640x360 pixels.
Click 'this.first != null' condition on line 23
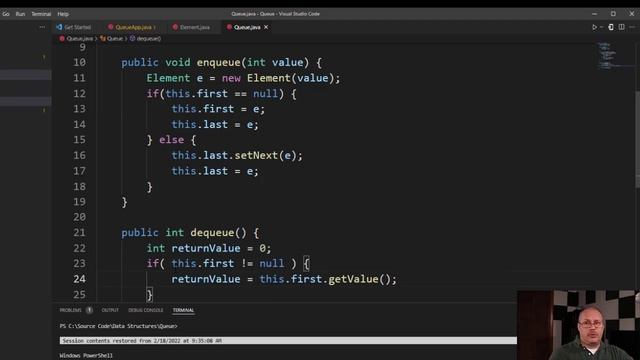pyautogui.click(x=228, y=264)
